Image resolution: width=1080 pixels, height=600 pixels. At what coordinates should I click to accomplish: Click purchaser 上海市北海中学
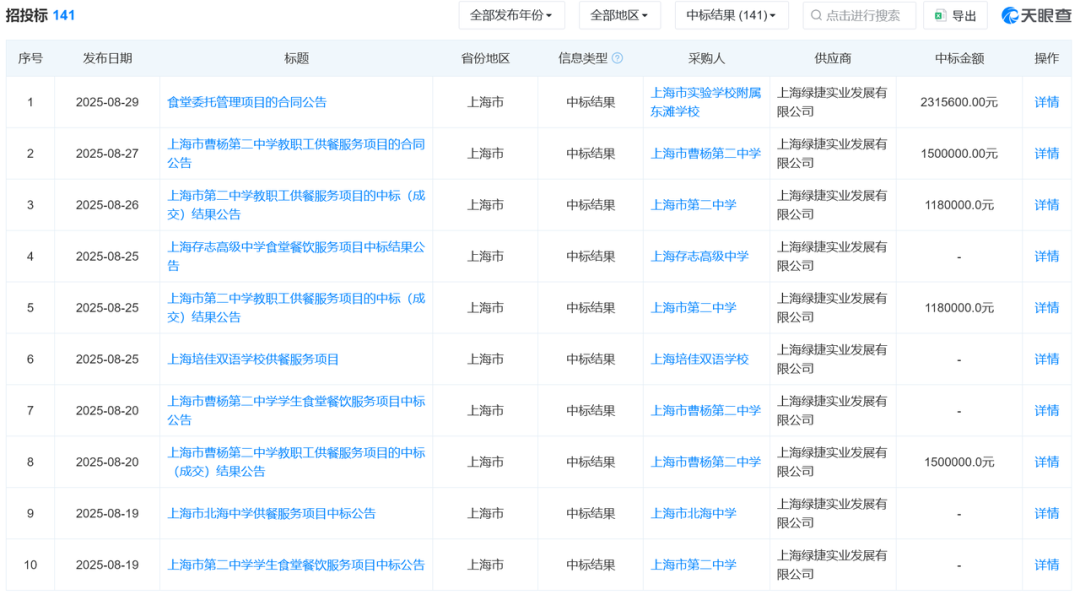tap(693, 513)
